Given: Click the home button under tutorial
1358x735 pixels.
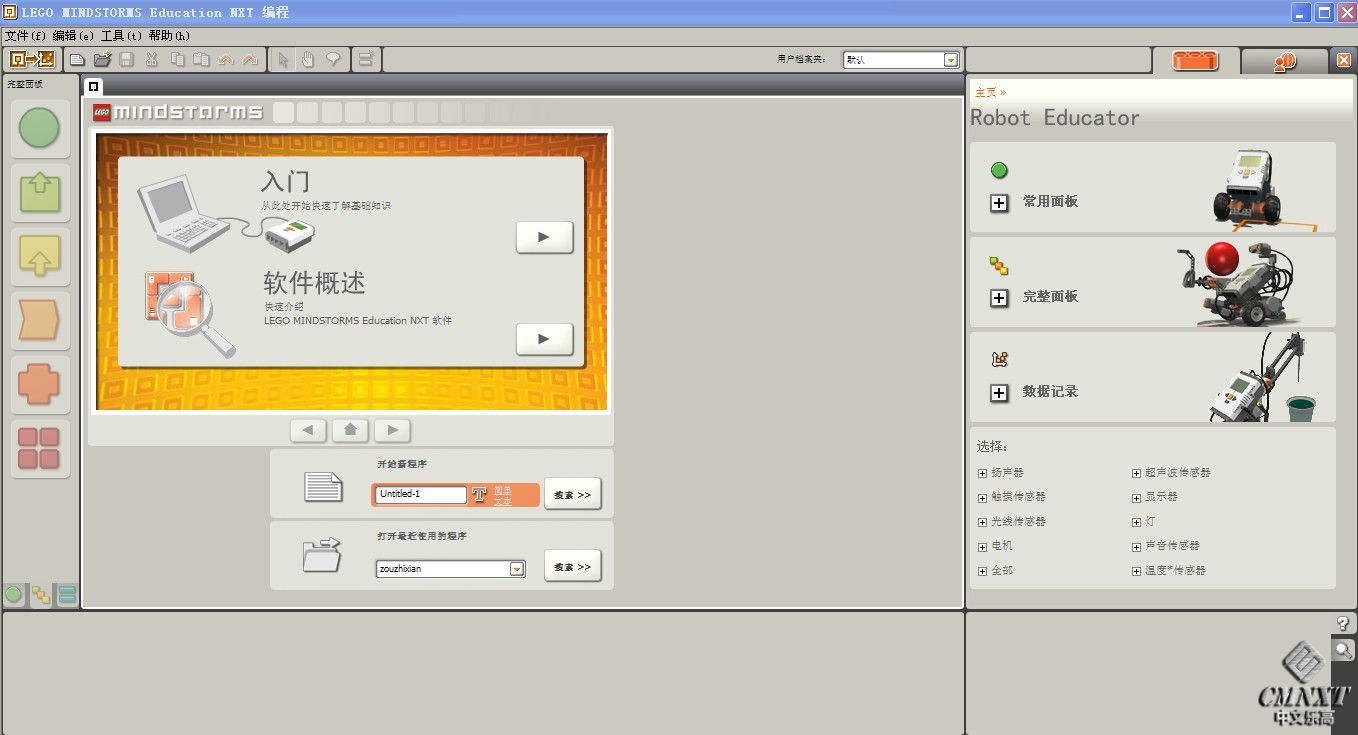Looking at the screenshot, I should 350,430.
